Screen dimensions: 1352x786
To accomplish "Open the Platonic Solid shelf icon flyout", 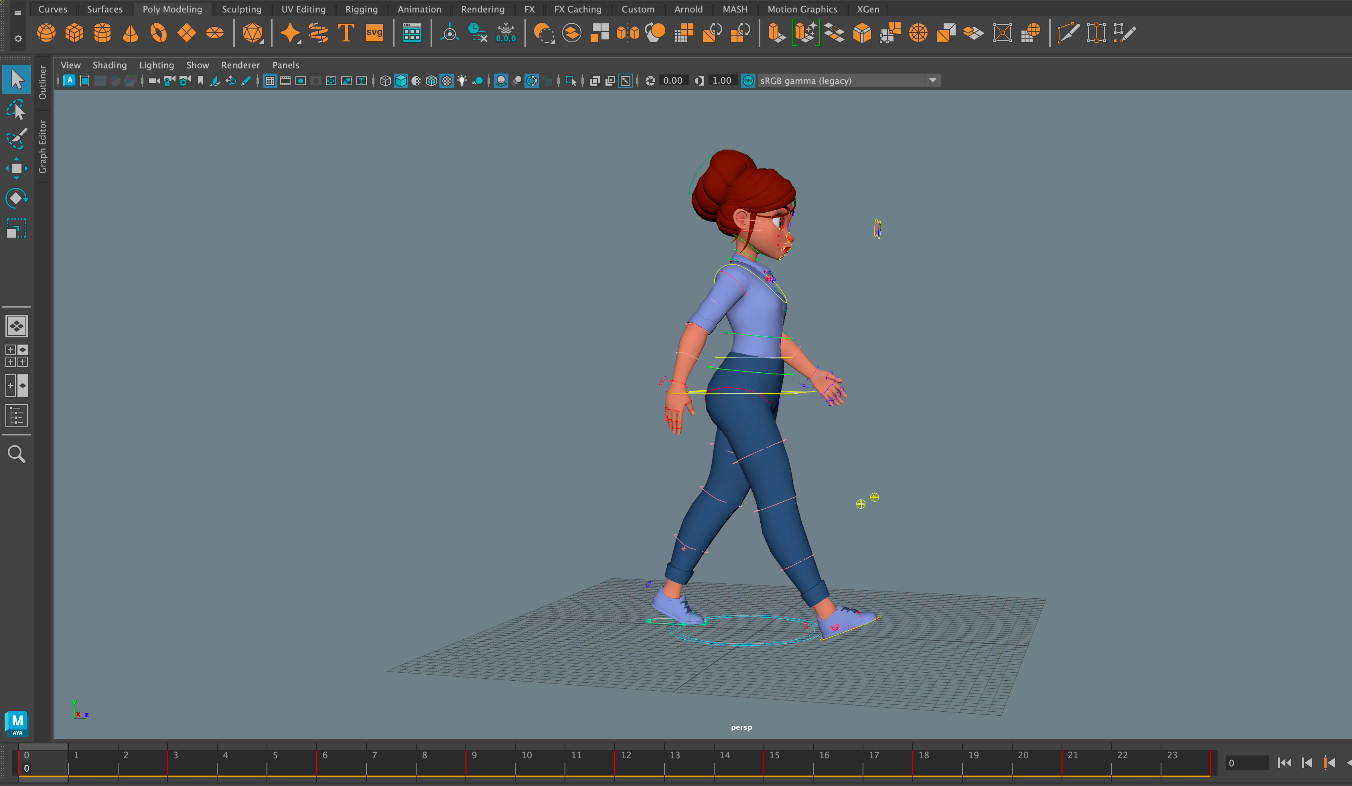I will (252, 32).
